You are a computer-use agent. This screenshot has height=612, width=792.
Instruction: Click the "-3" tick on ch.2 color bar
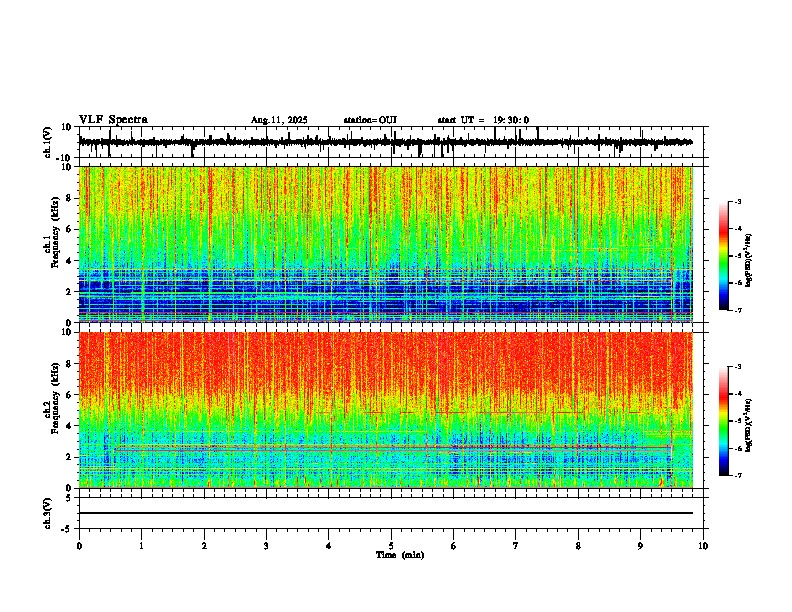pos(737,367)
